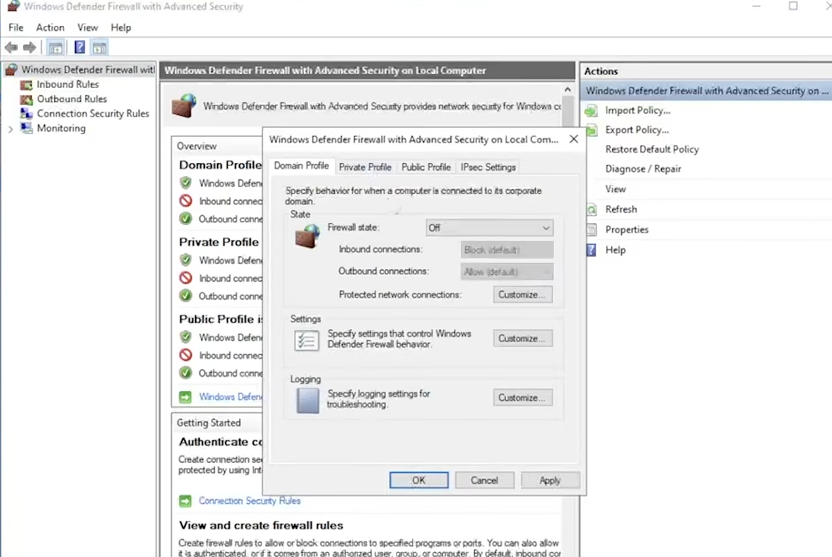Screen dimensions: 832x557
Task: Open the Inbound connections dropdown
Action: coord(507,250)
